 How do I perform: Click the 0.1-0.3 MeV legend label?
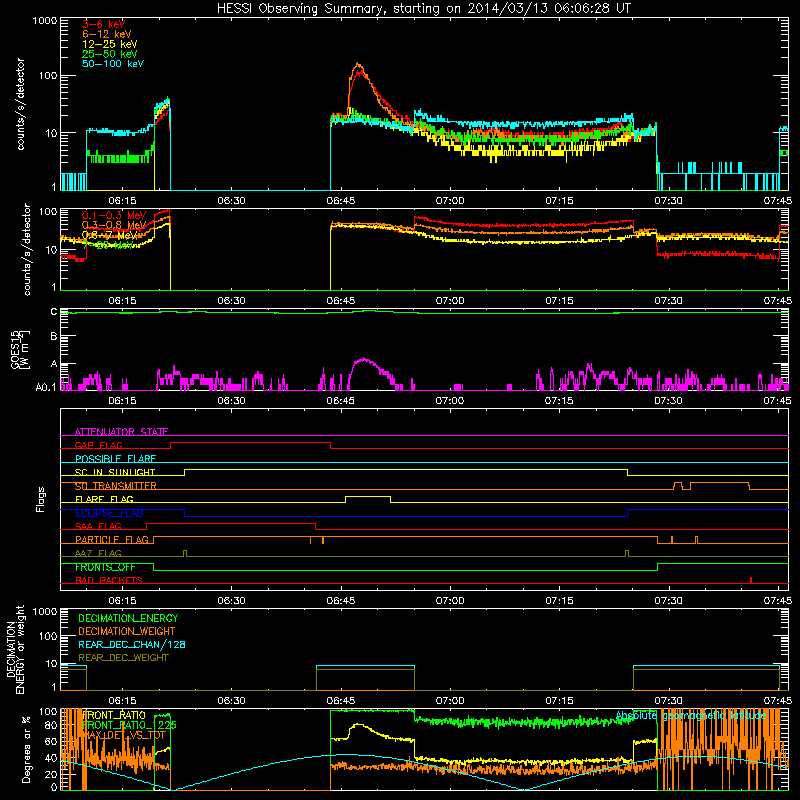click(x=114, y=215)
